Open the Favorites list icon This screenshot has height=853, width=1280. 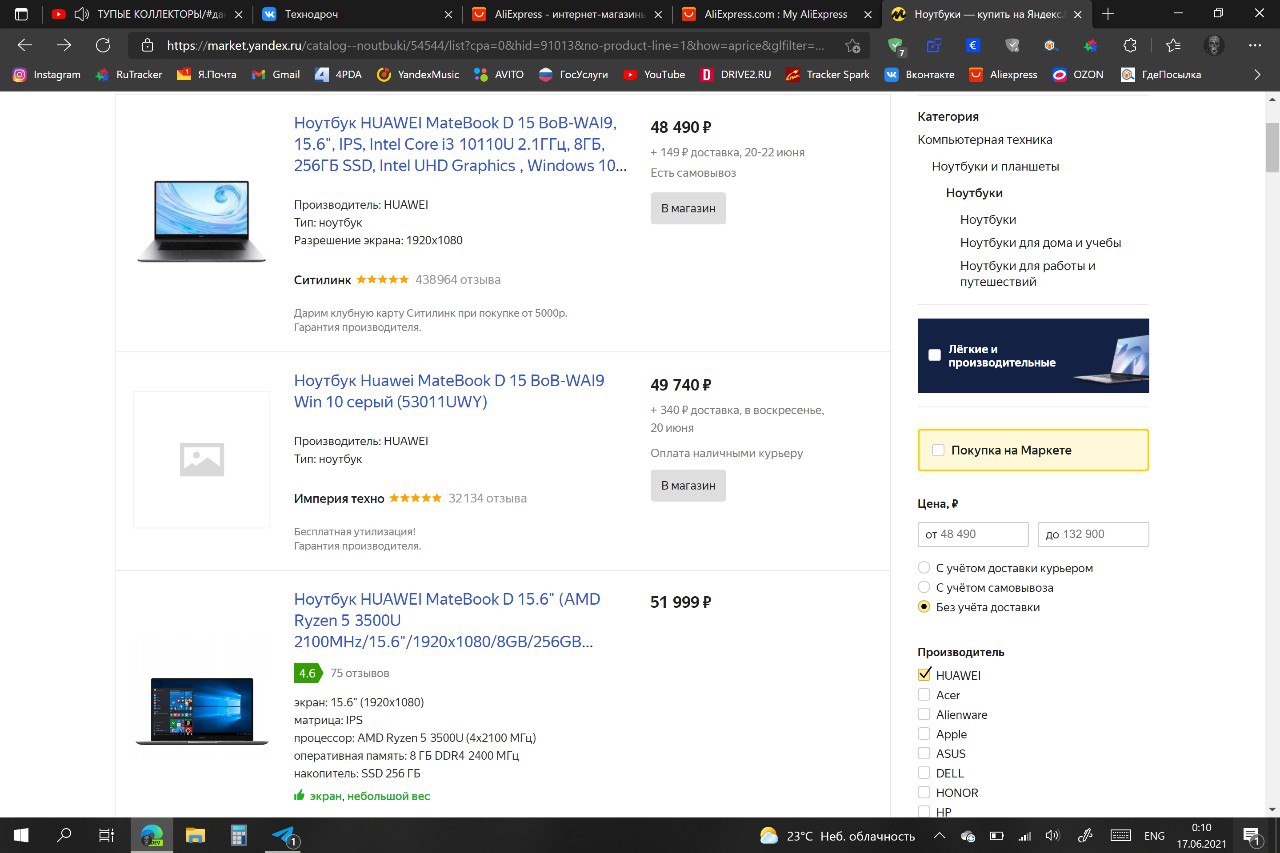[x=1173, y=46]
